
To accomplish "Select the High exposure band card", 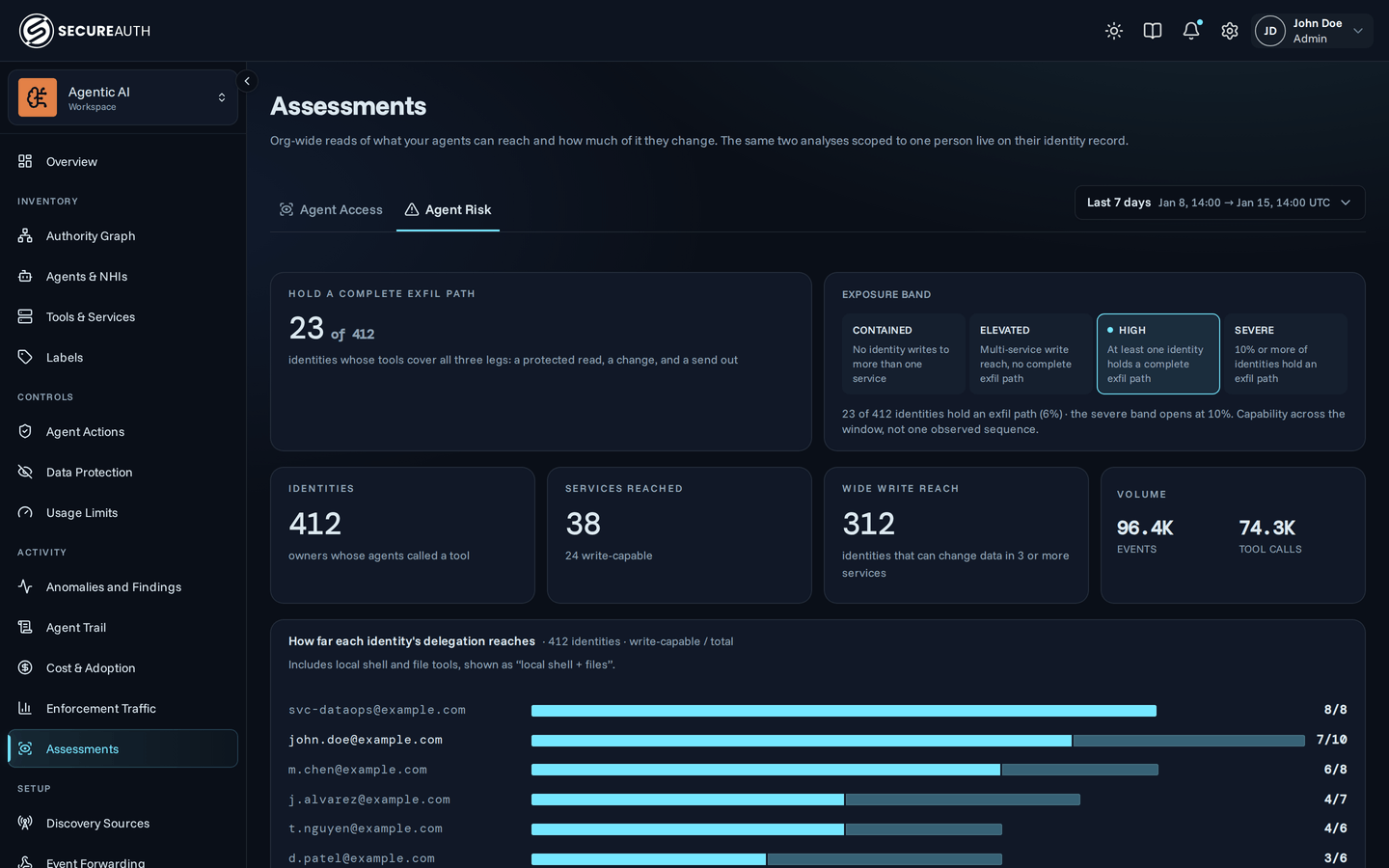I will (x=1158, y=354).
